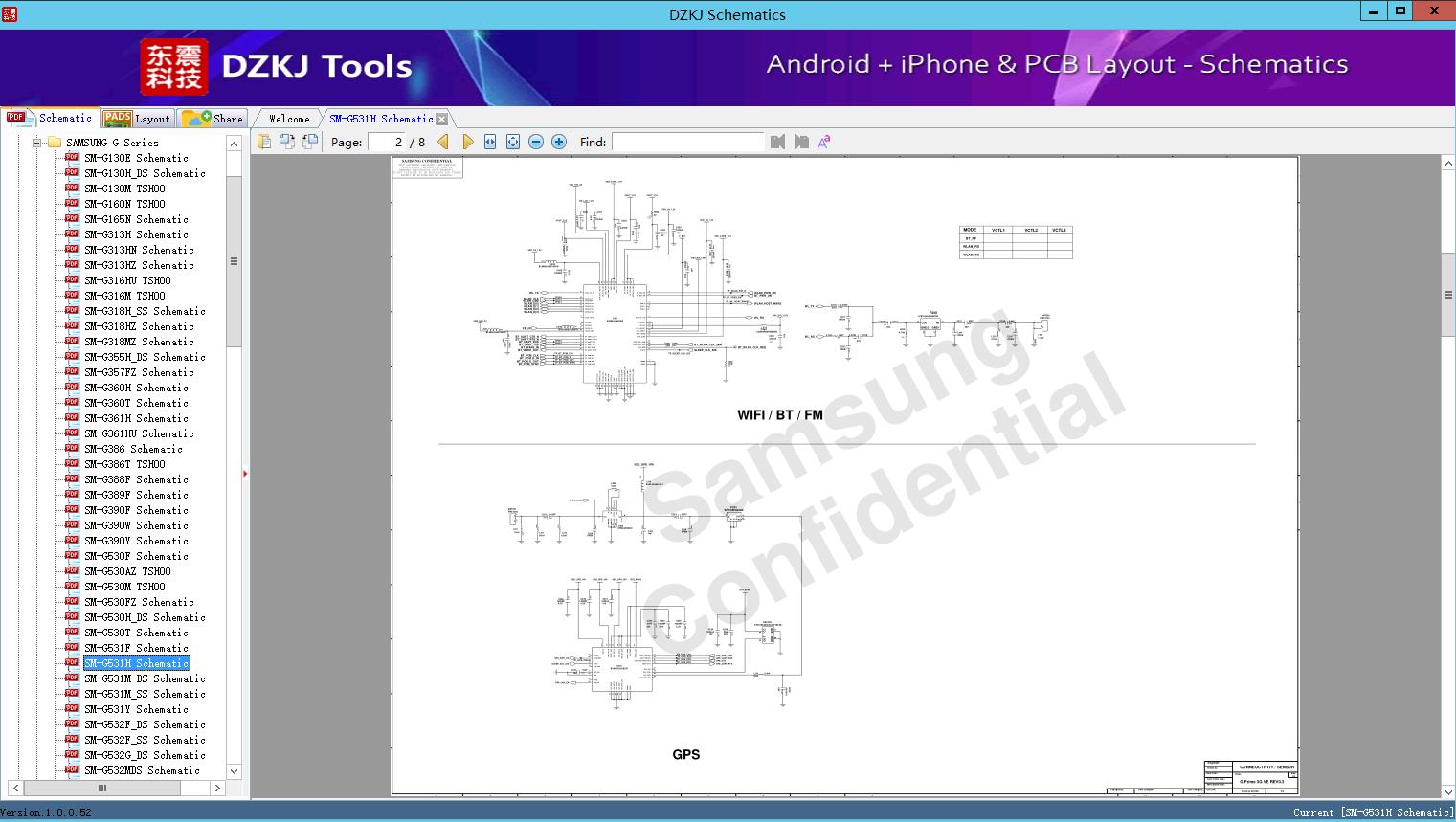
Task: Select the highlighted SM-G531H Schematic entry
Action: click(136, 663)
